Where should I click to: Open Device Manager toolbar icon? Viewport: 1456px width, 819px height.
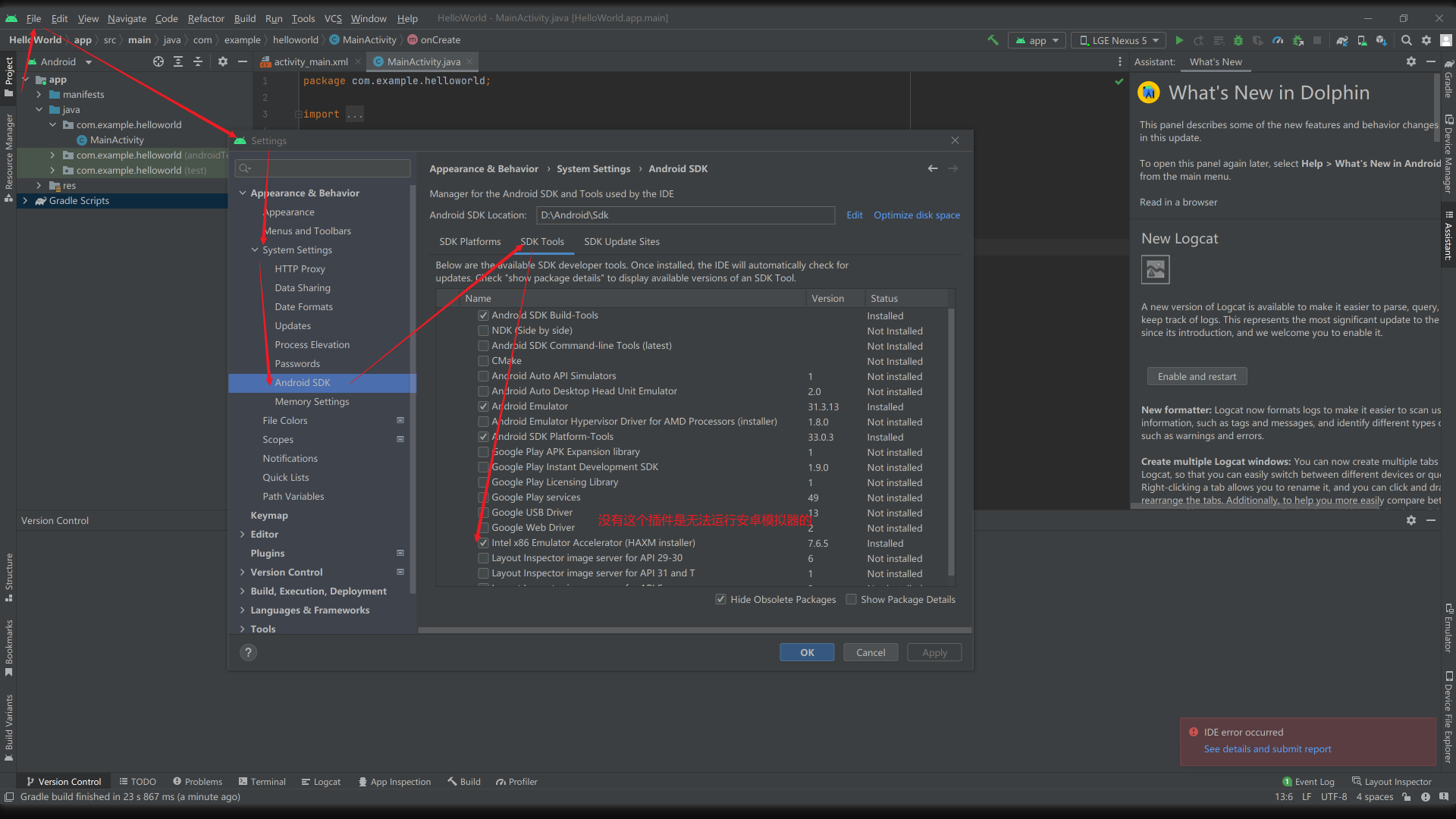1362,40
